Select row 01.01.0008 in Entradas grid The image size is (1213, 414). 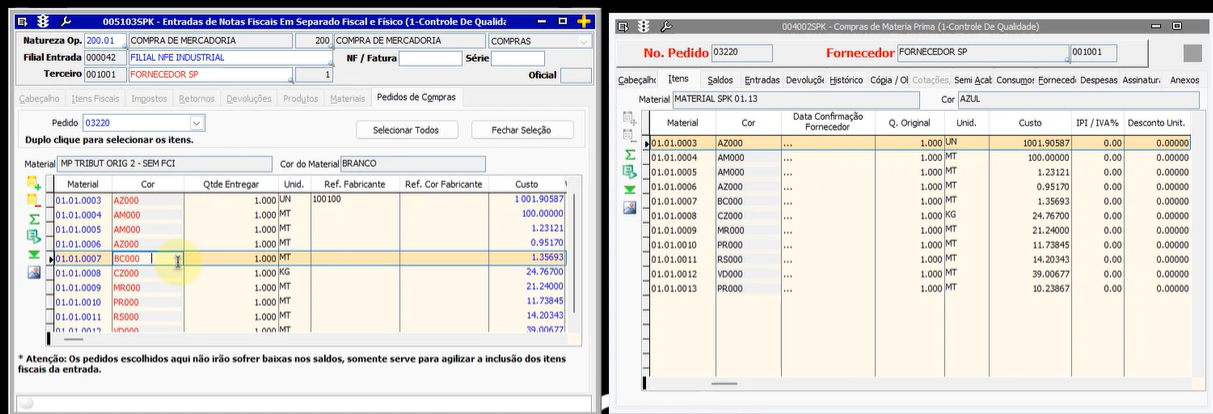(307, 272)
